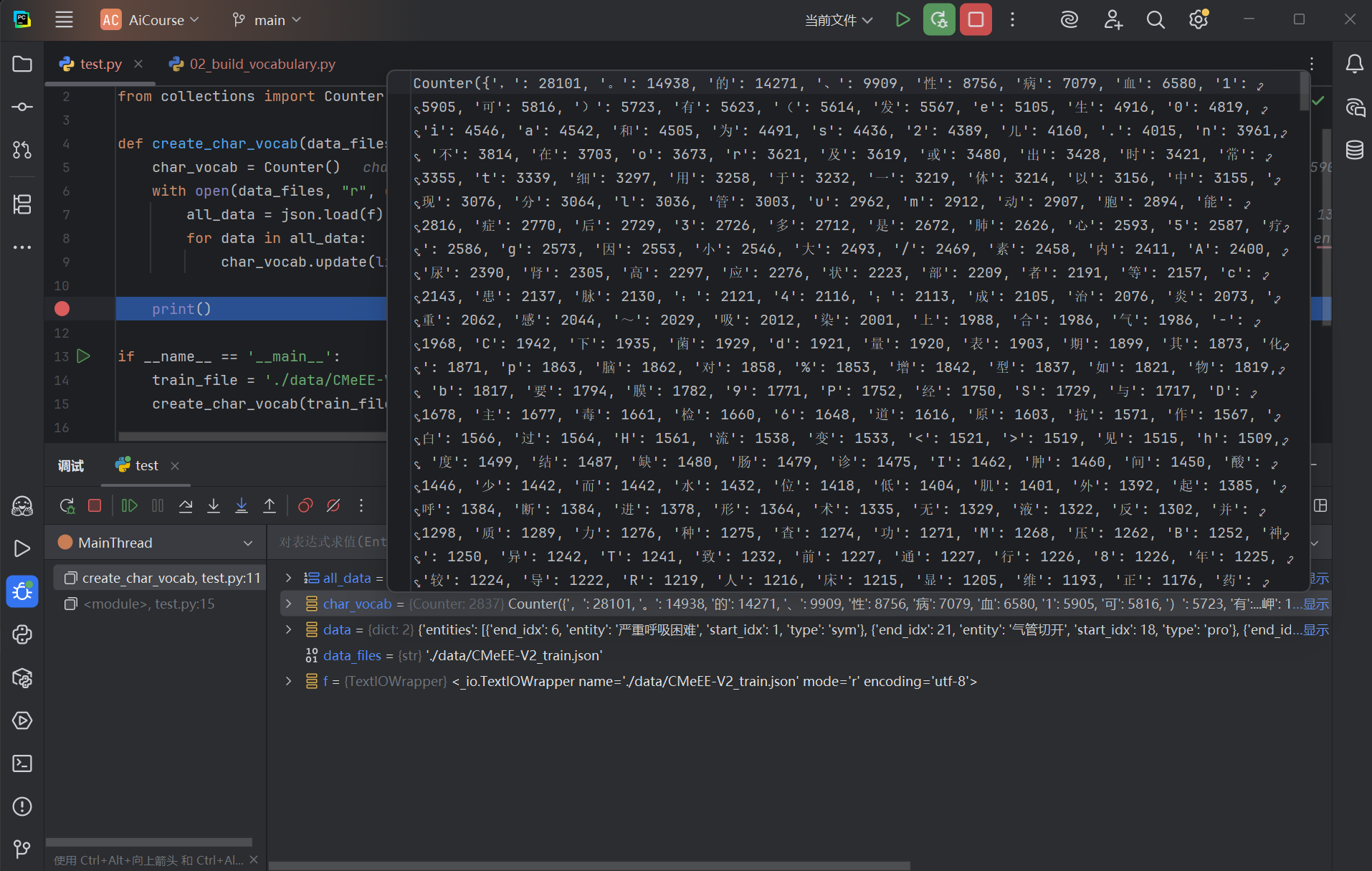Screen dimensions: 1372x871
Task: Open the Git tool window
Action: coord(22,849)
